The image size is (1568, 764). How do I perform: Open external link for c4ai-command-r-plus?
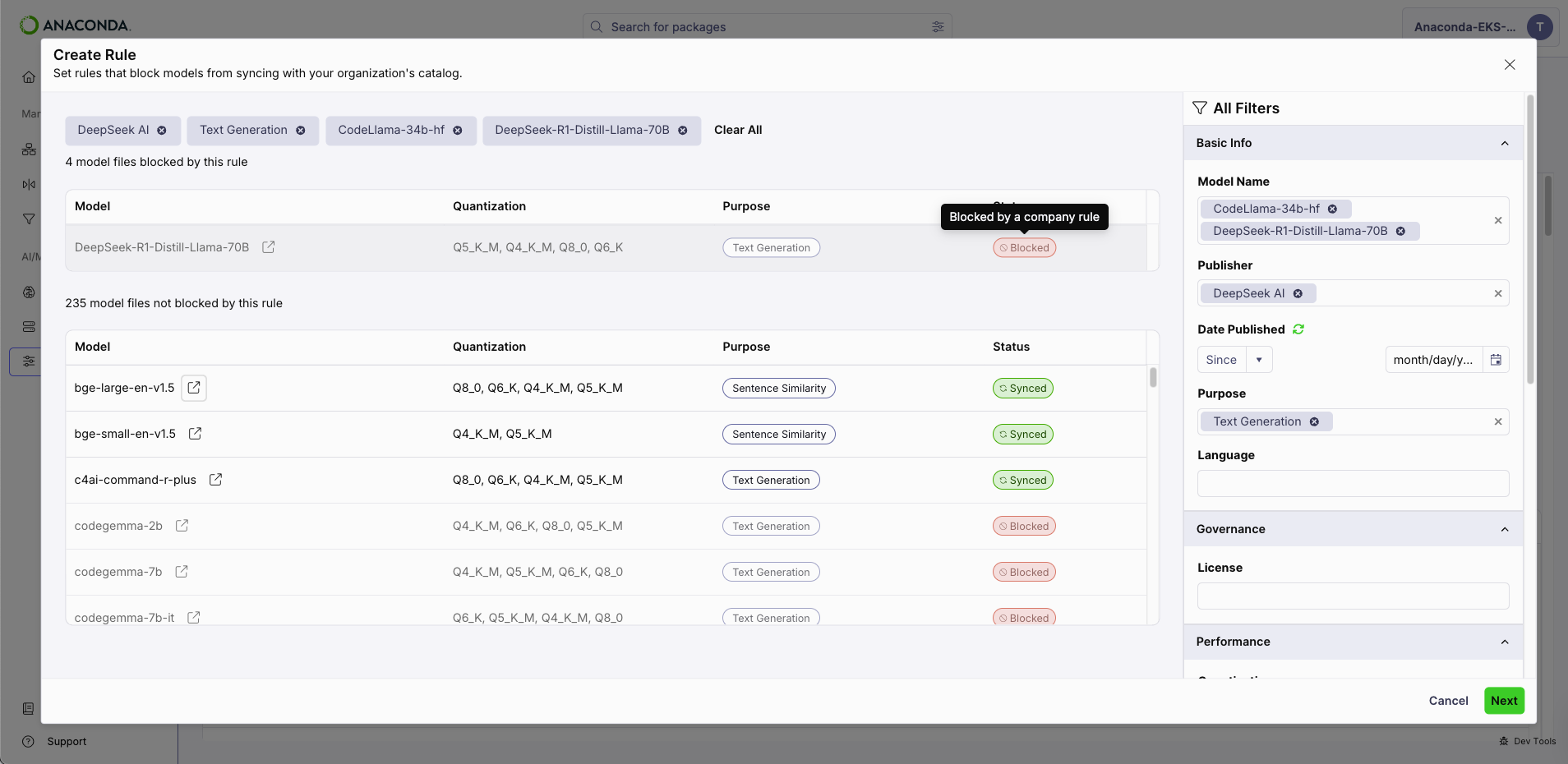(215, 480)
